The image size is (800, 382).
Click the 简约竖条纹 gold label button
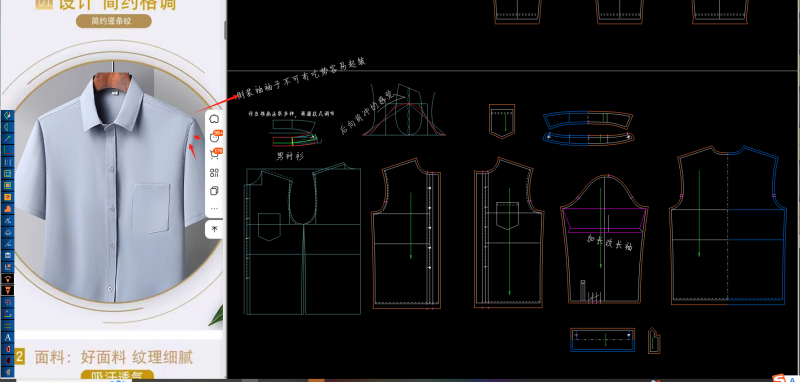tap(114, 21)
